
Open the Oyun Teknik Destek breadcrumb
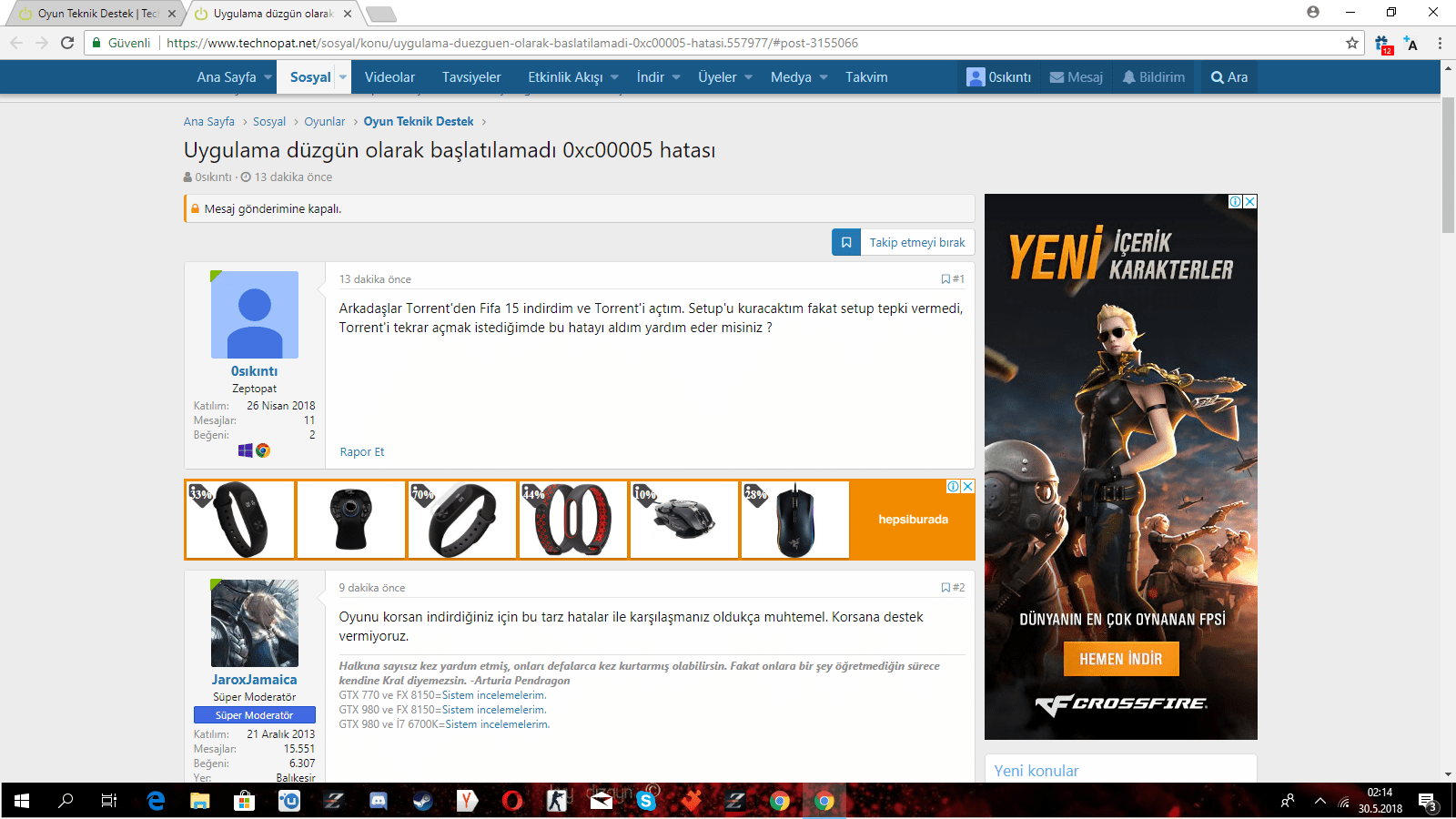419,122
